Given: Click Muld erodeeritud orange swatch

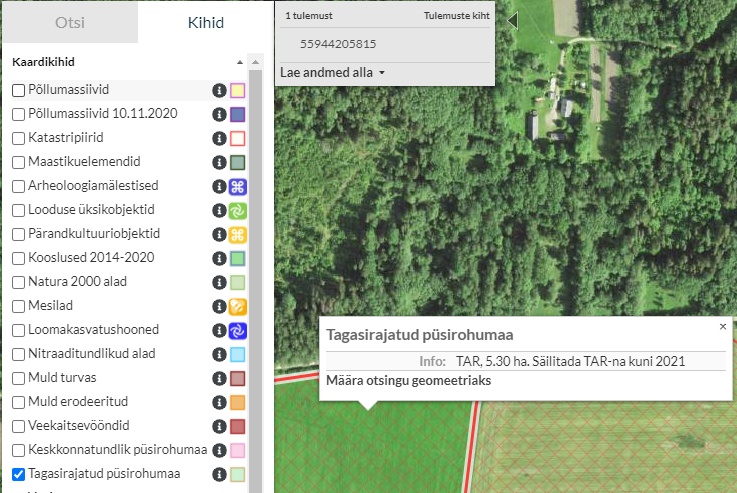Looking at the screenshot, I should [237, 402].
